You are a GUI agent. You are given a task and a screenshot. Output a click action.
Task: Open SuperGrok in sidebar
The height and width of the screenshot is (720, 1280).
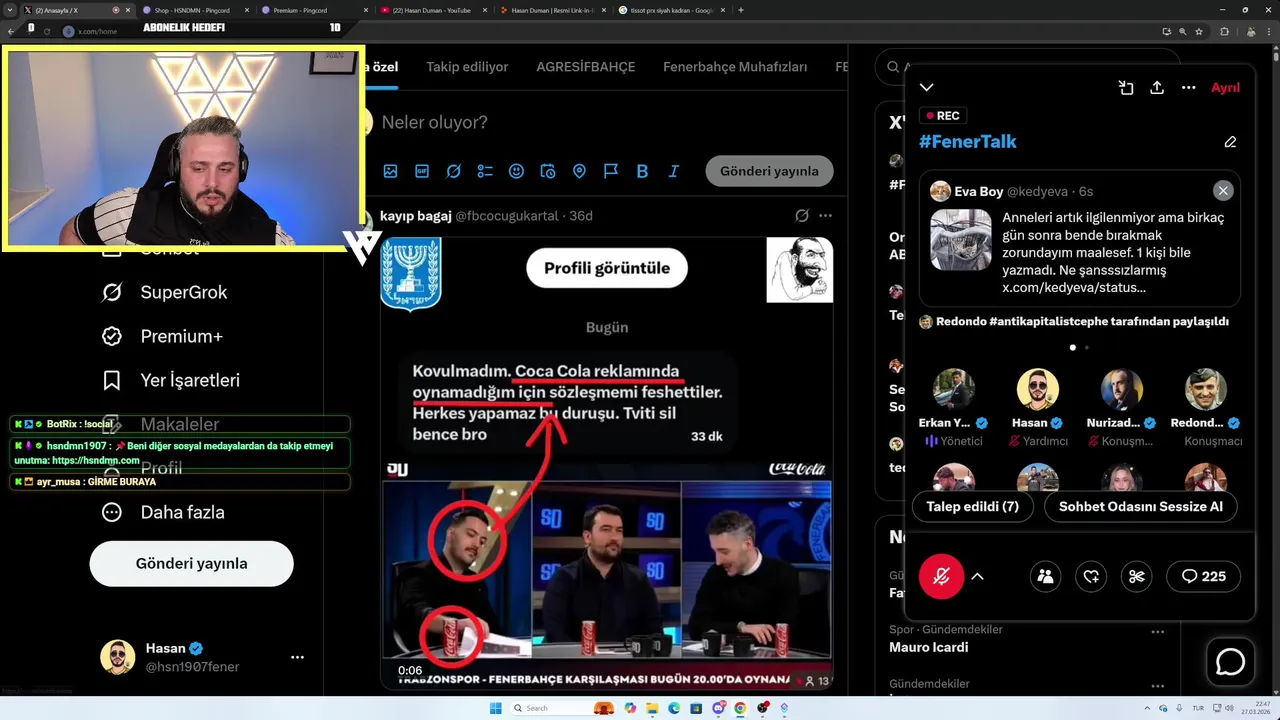[165, 292]
